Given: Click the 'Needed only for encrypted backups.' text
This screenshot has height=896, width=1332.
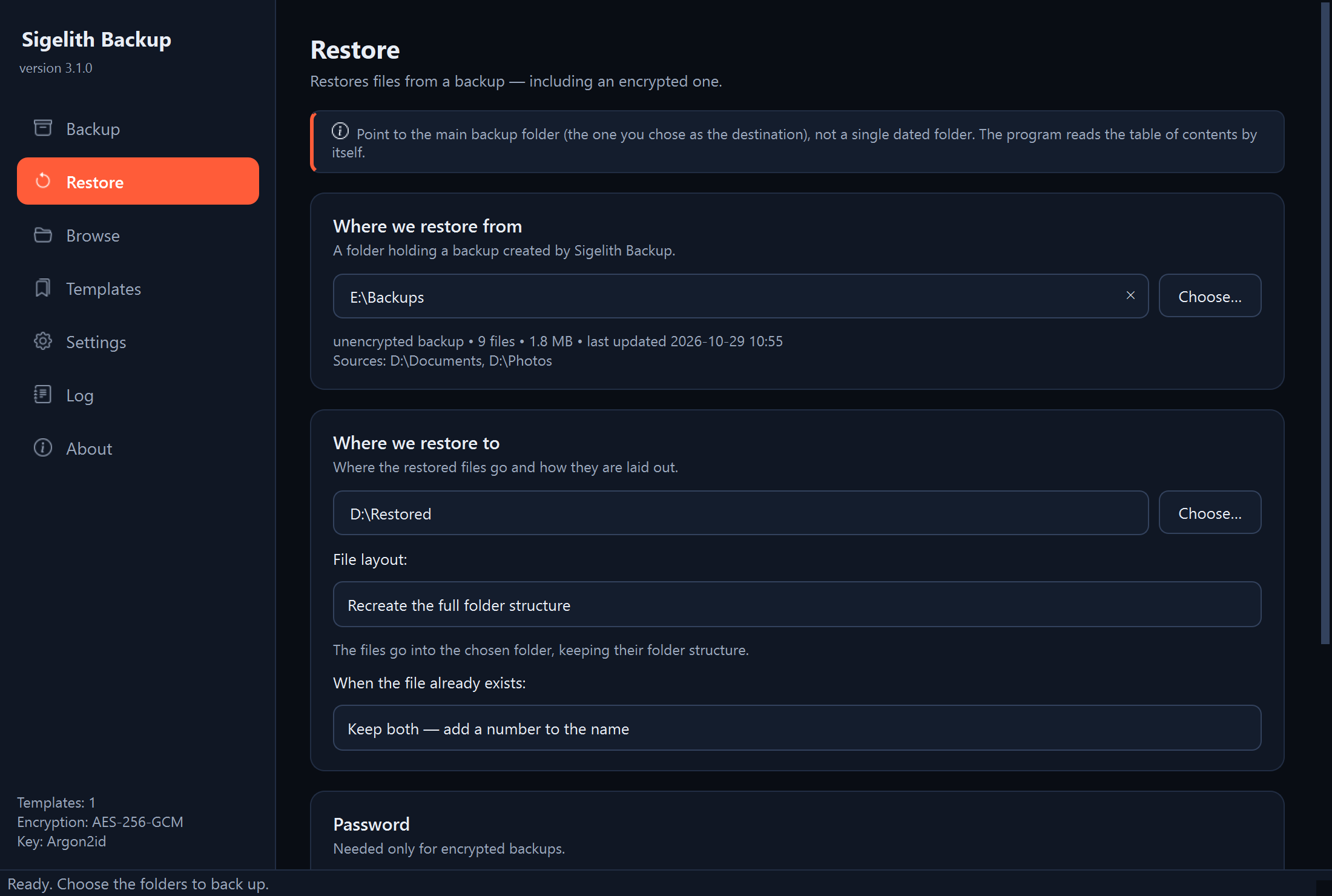Looking at the screenshot, I should pyautogui.click(x=449, y=849).
